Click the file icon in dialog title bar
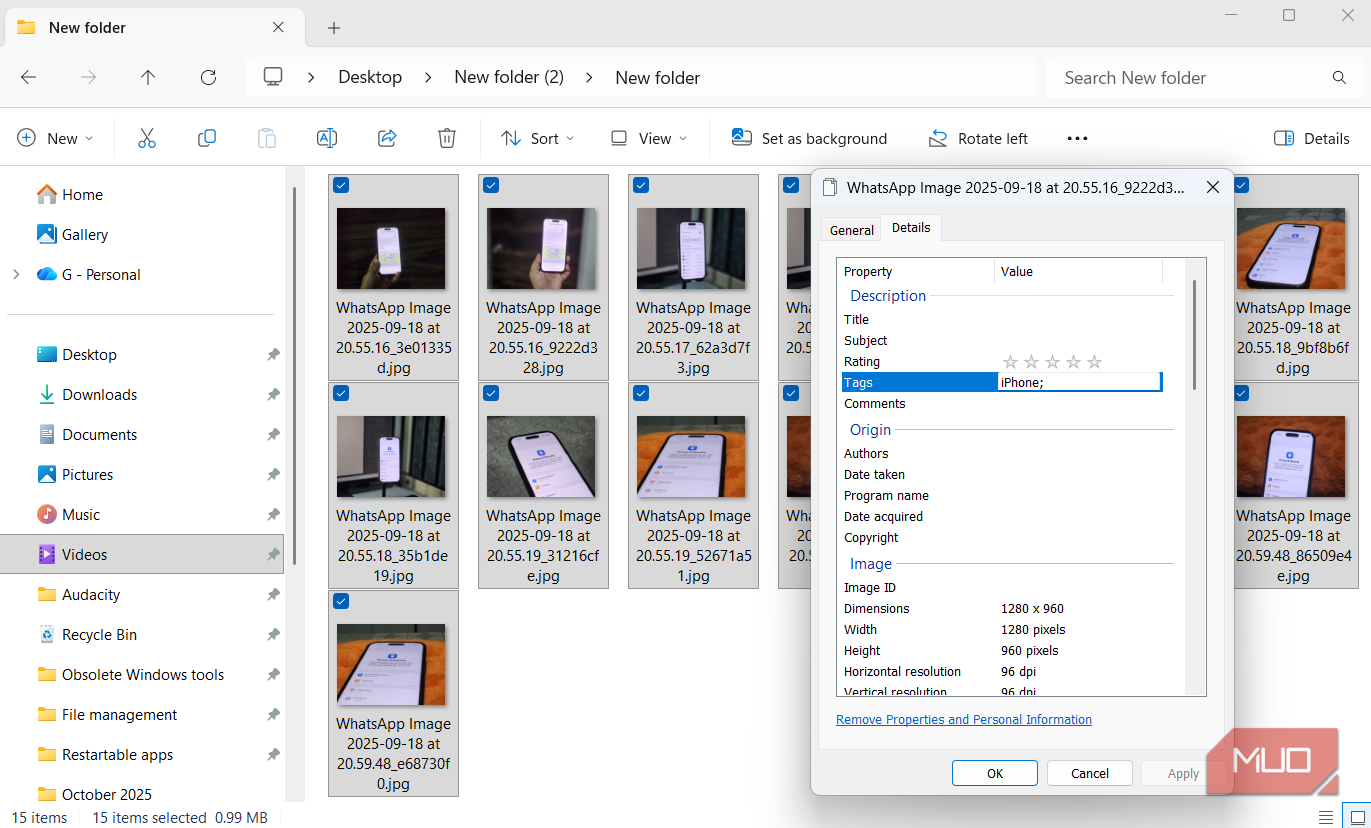The height and width of the screenshot is (828, 1371). [830, 187]
